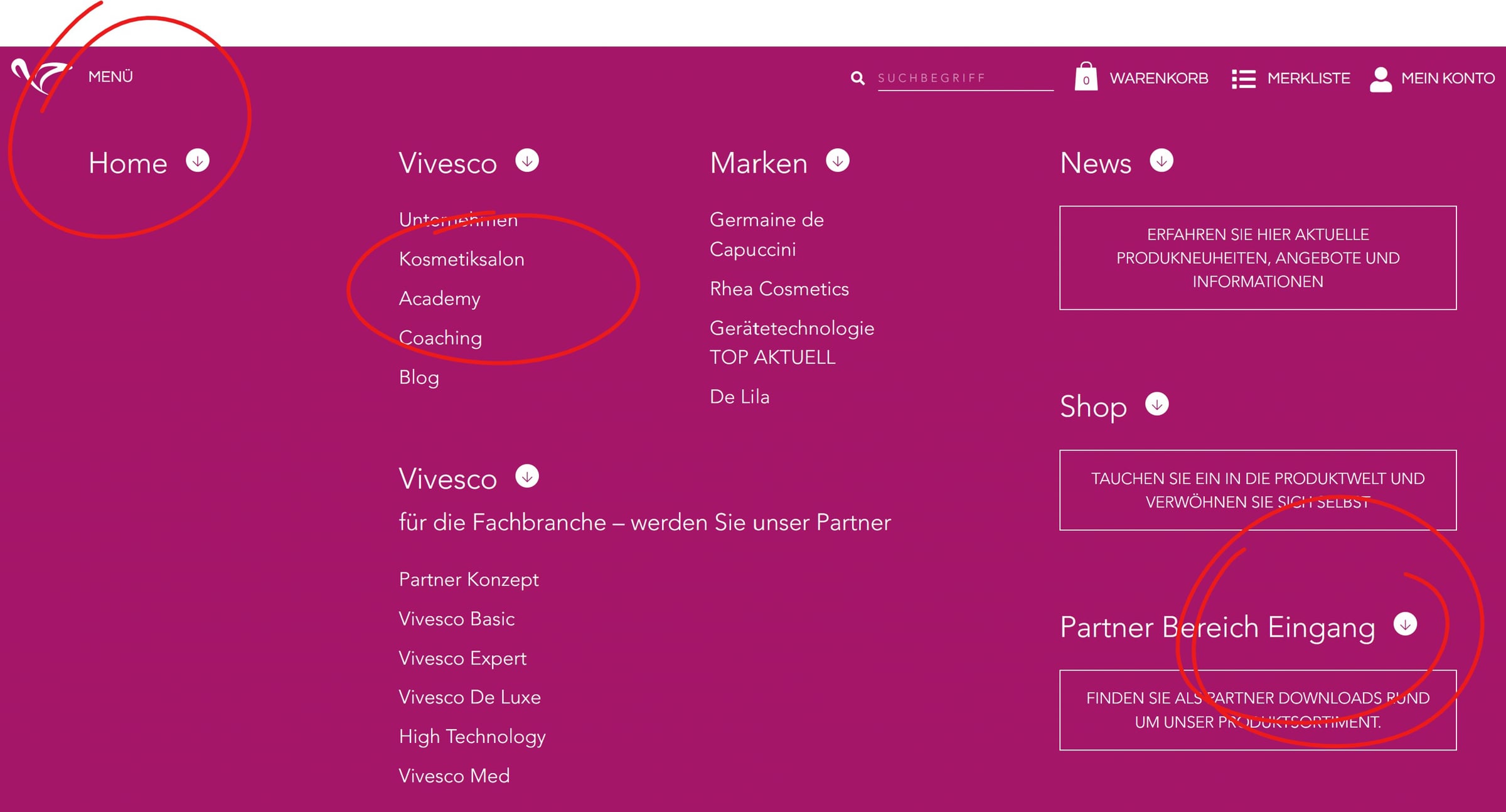Viewport: 1506px width, 812px height.
Task: Open the Academy link
Action: (x=439, y=299)
